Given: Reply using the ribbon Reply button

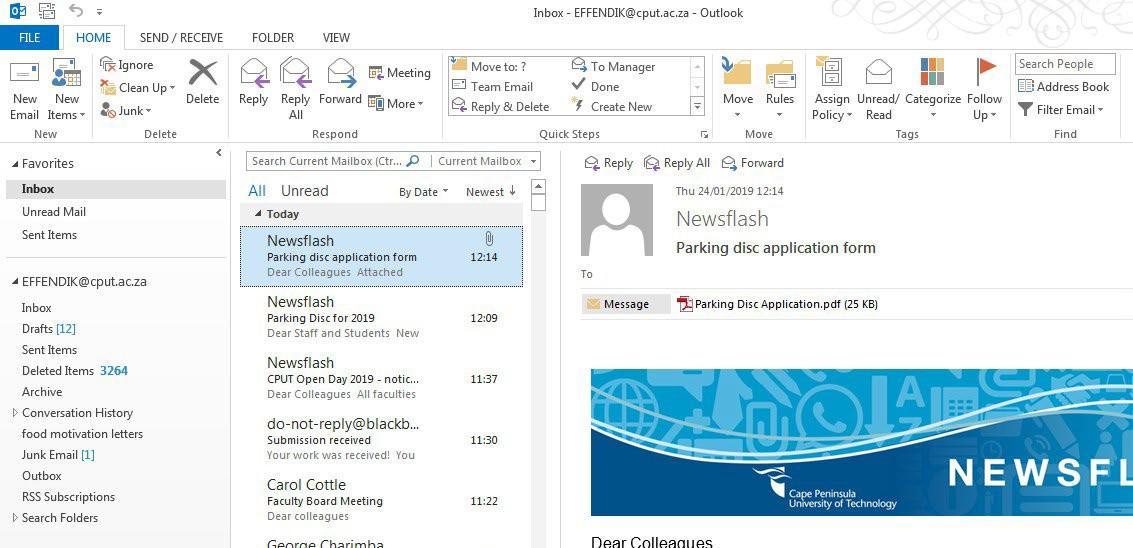Looking at the screenshot, I should (x=254, y=82).
